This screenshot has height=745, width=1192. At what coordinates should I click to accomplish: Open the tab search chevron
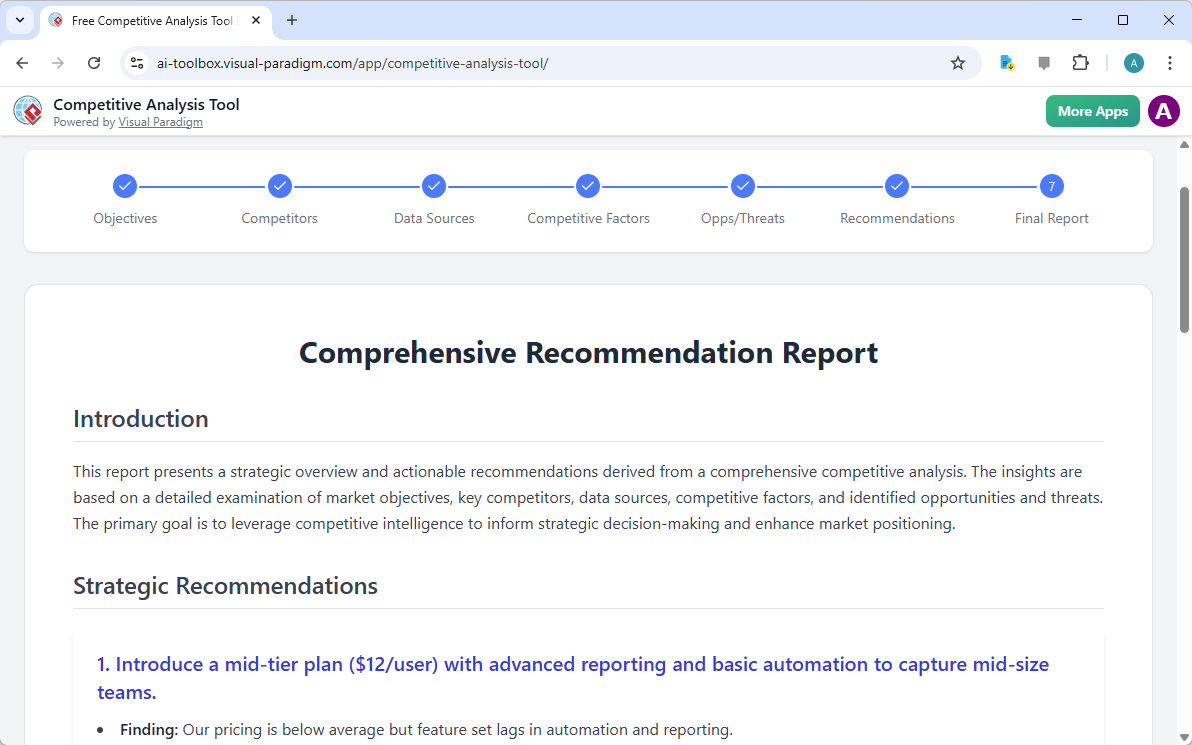(x=19, y=20)
